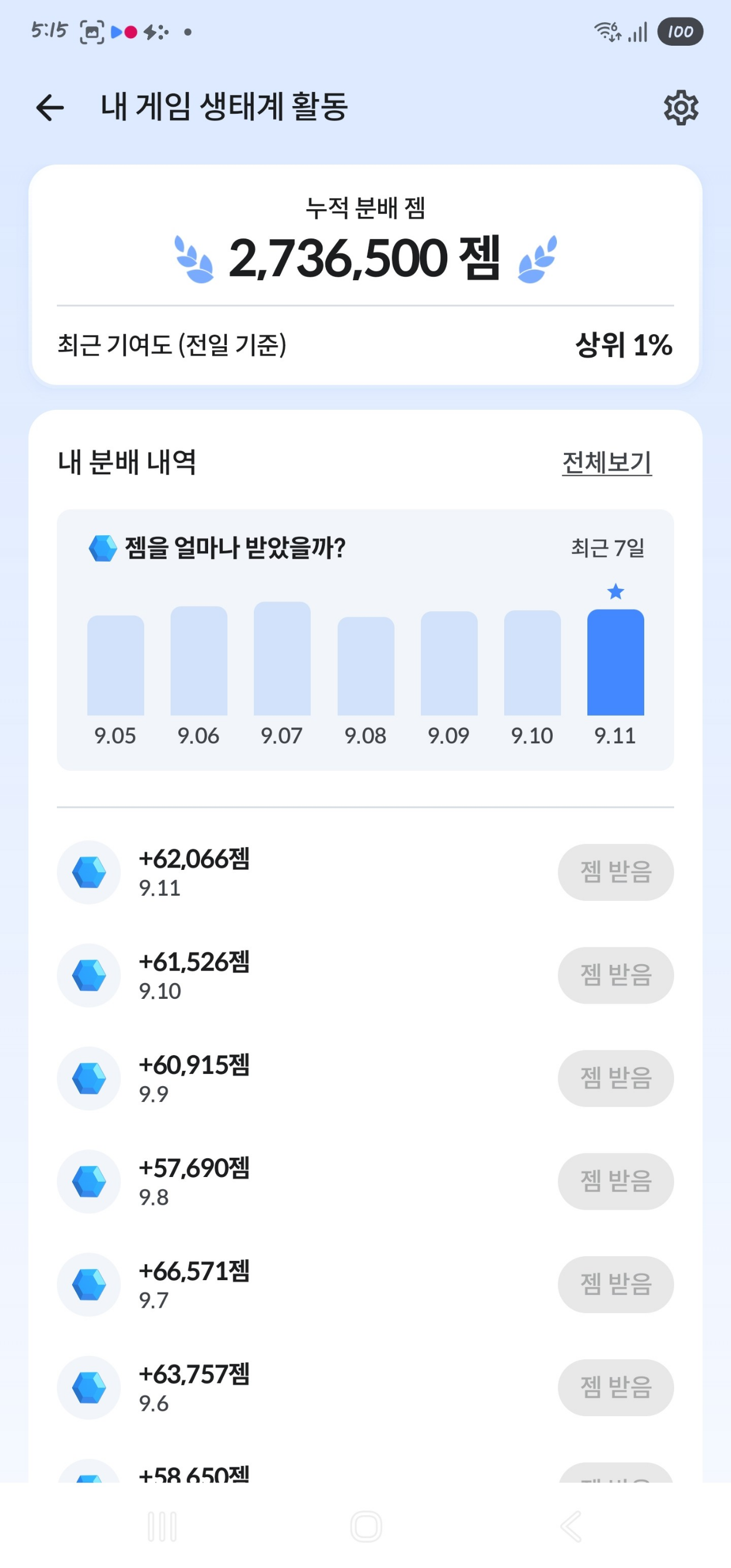Viewport: 731px width, 1568px height.
Task: Click 젬 받음 button for 9.10
Action: [x=616, y=975]
